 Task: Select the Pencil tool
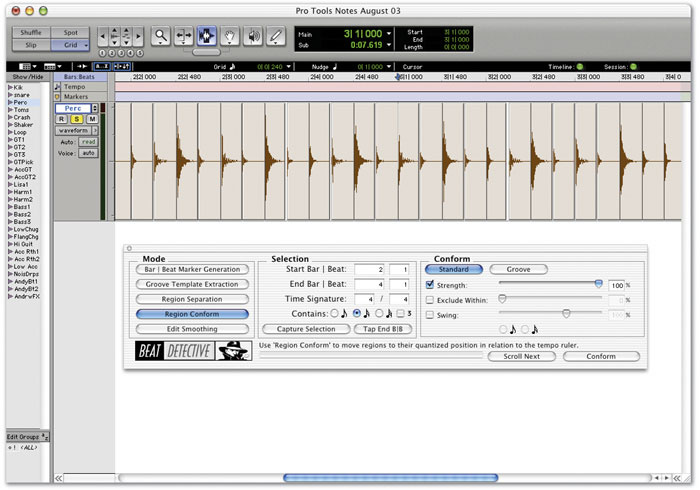[x=276, y=36]
